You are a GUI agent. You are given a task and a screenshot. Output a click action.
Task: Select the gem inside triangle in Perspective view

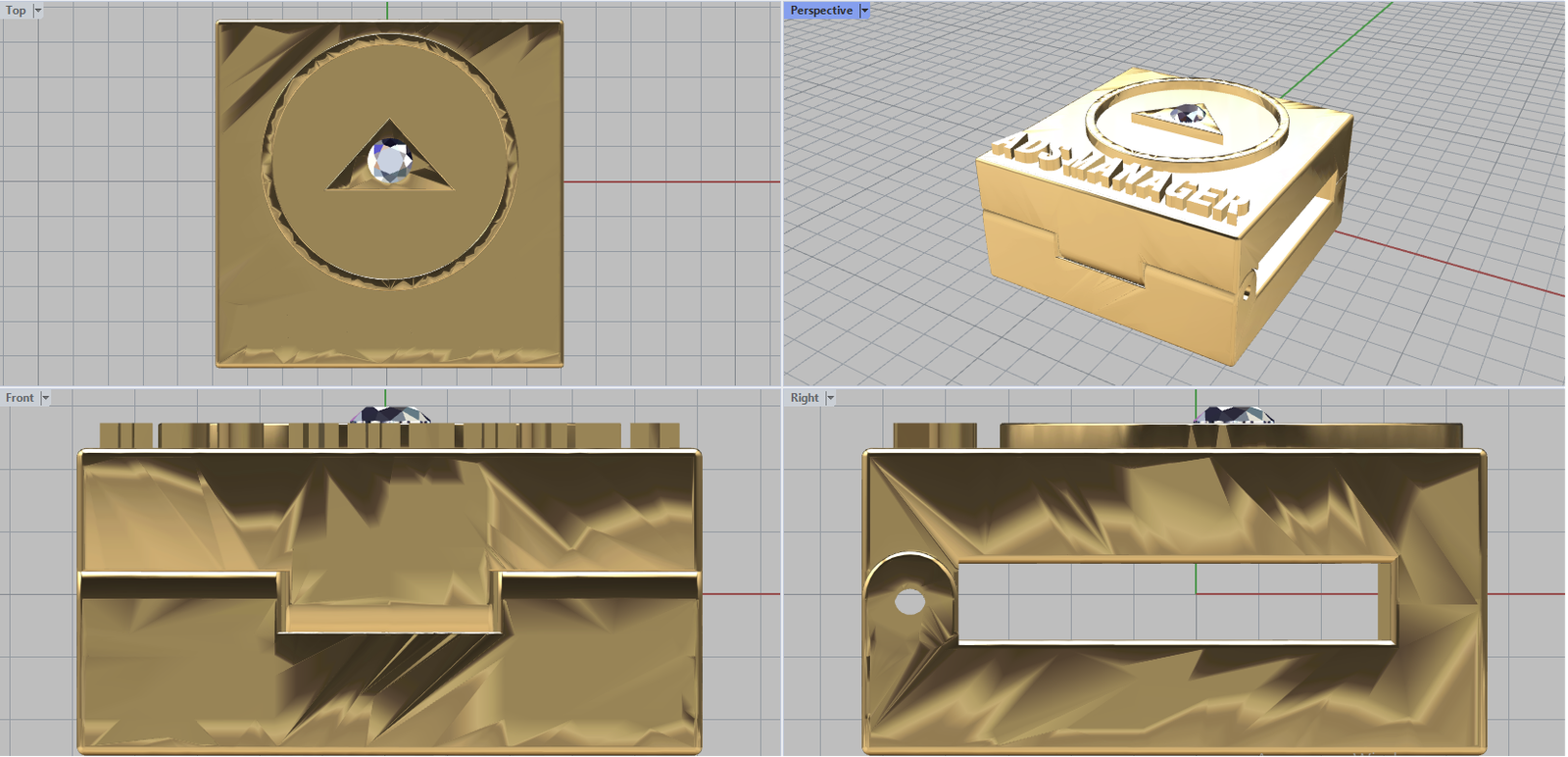(1187, 114)
